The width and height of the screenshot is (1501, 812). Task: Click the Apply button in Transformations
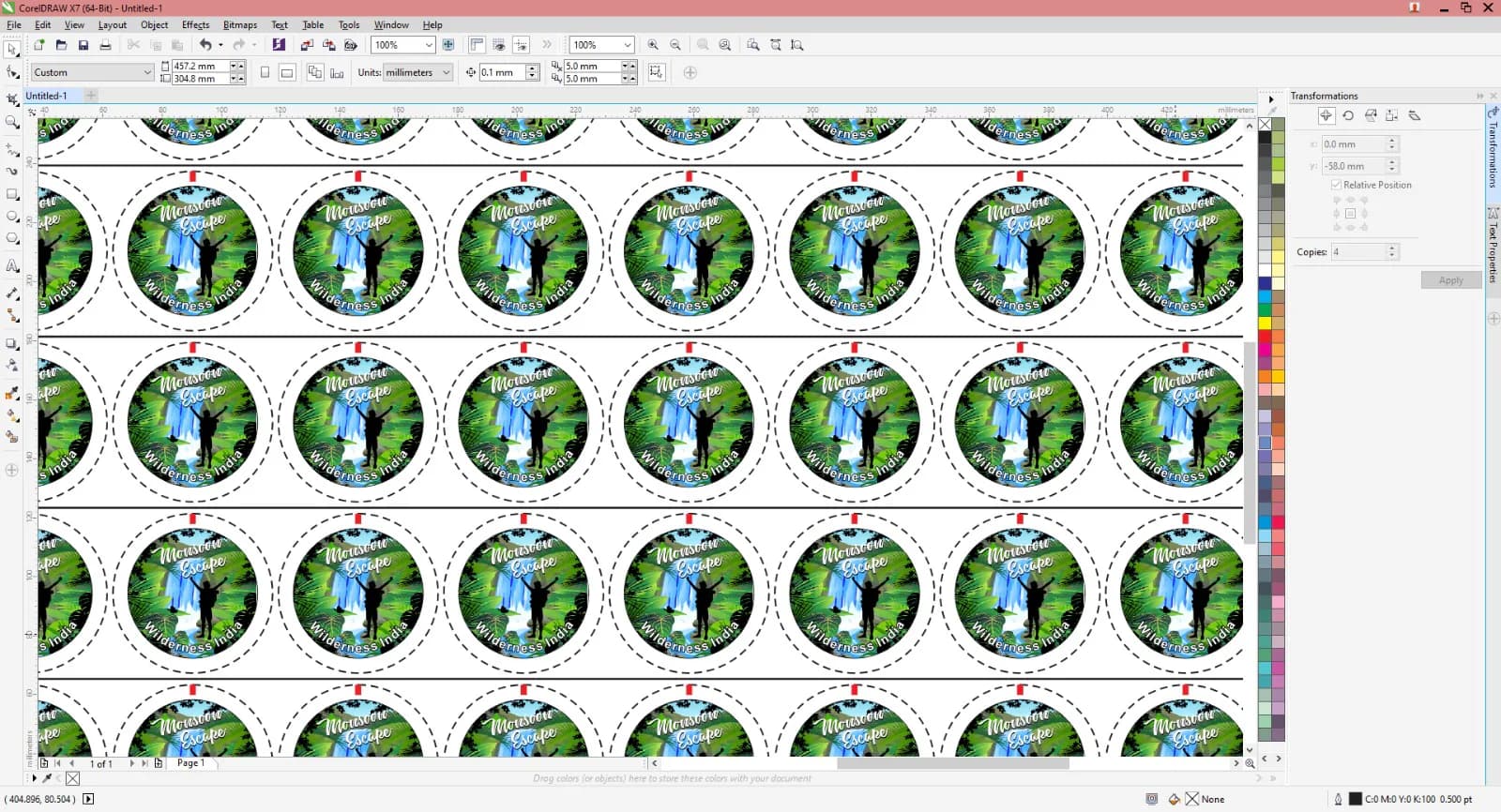coord(1450,280)
